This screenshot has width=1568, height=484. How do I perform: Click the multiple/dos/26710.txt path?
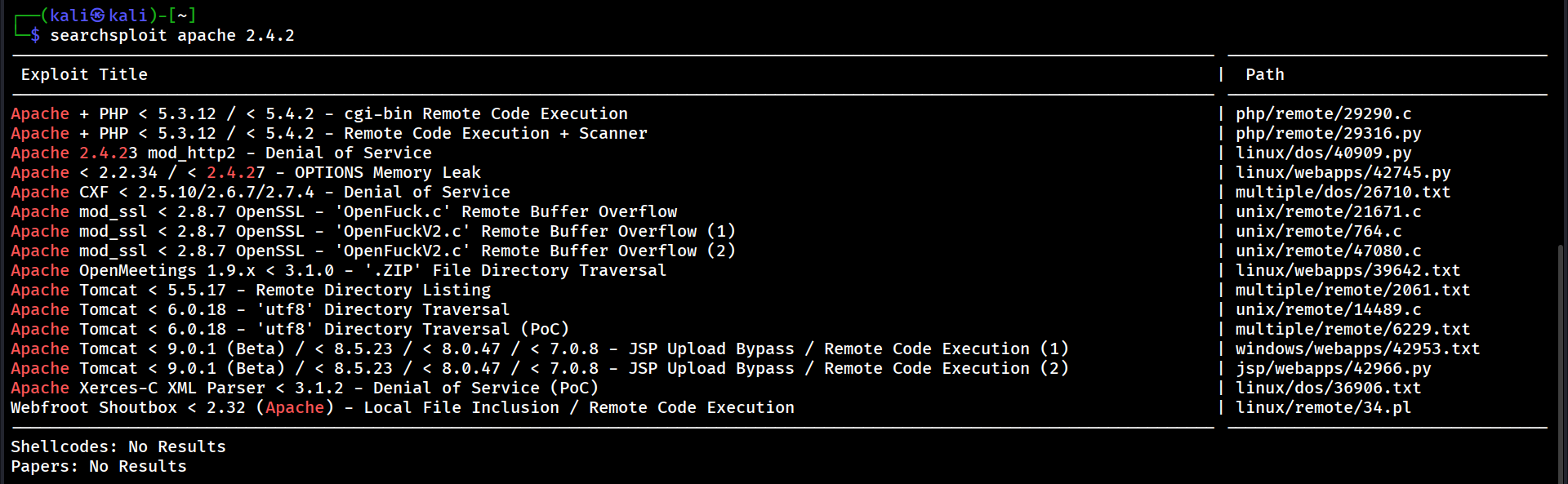pyautogui.click(x=1343, y=193)
